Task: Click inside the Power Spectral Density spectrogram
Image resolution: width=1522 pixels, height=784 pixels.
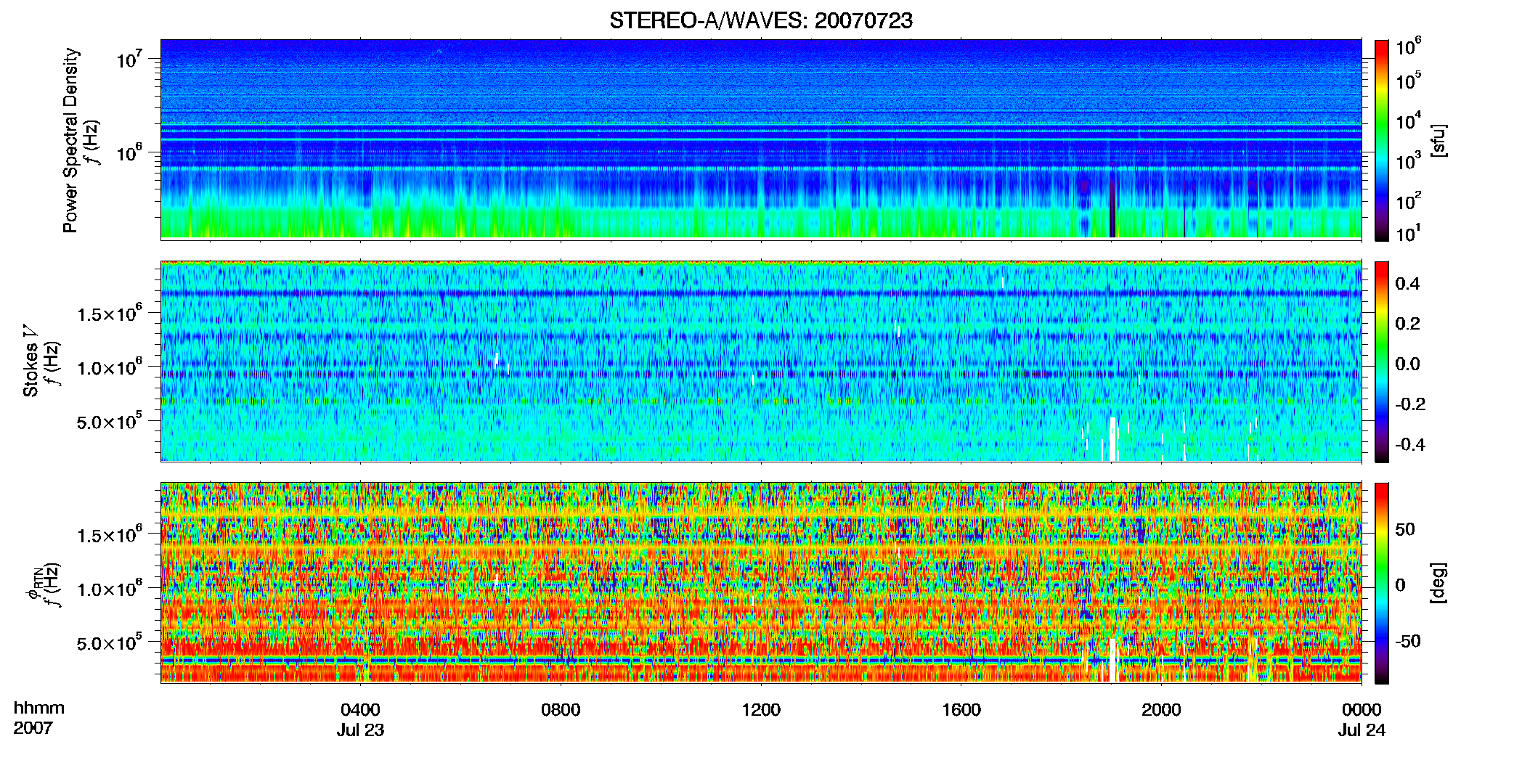Action: [x=761, y=139]
